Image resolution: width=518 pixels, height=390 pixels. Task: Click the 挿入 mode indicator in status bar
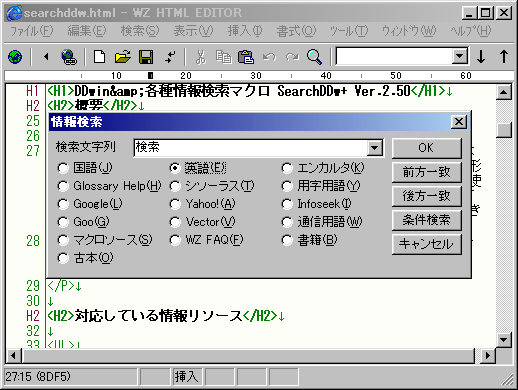click(186, 377)
